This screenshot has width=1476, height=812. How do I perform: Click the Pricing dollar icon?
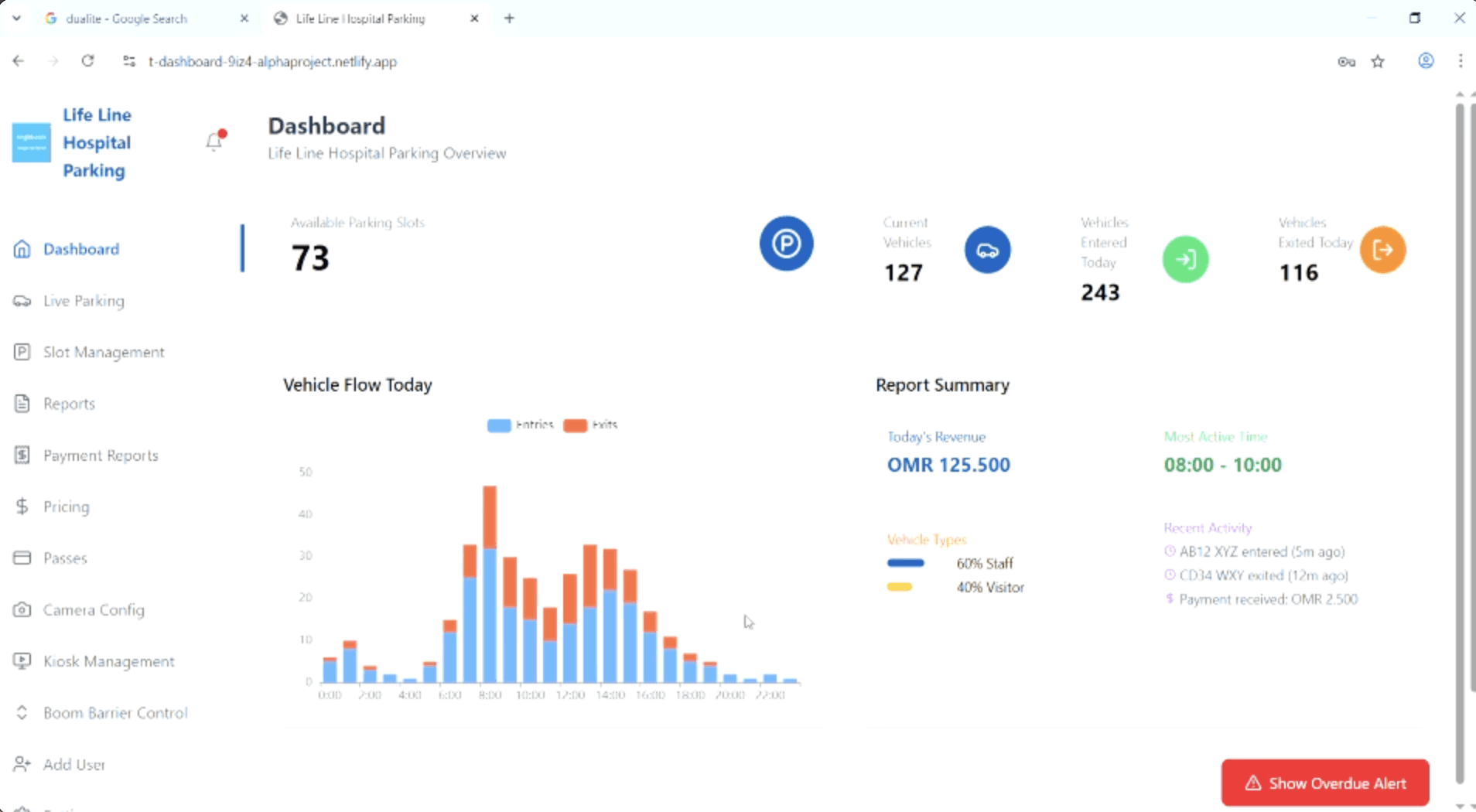22,507
